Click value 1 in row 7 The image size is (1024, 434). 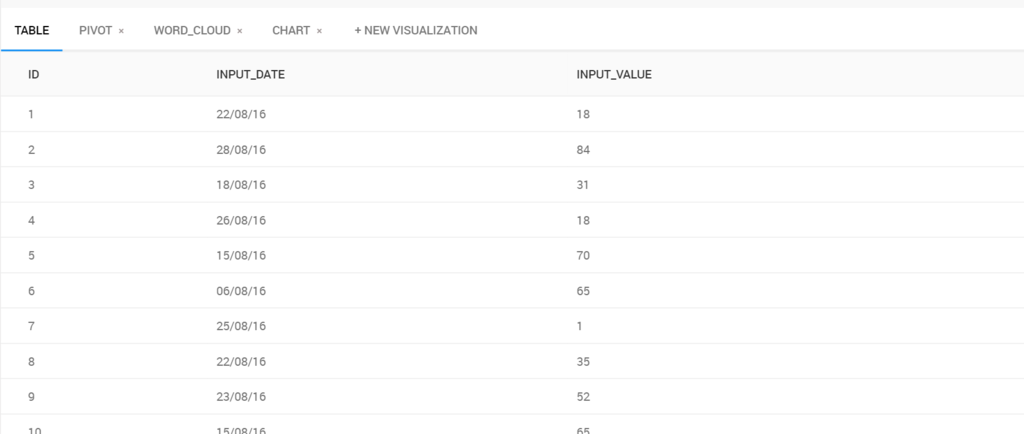coord(579,326)
